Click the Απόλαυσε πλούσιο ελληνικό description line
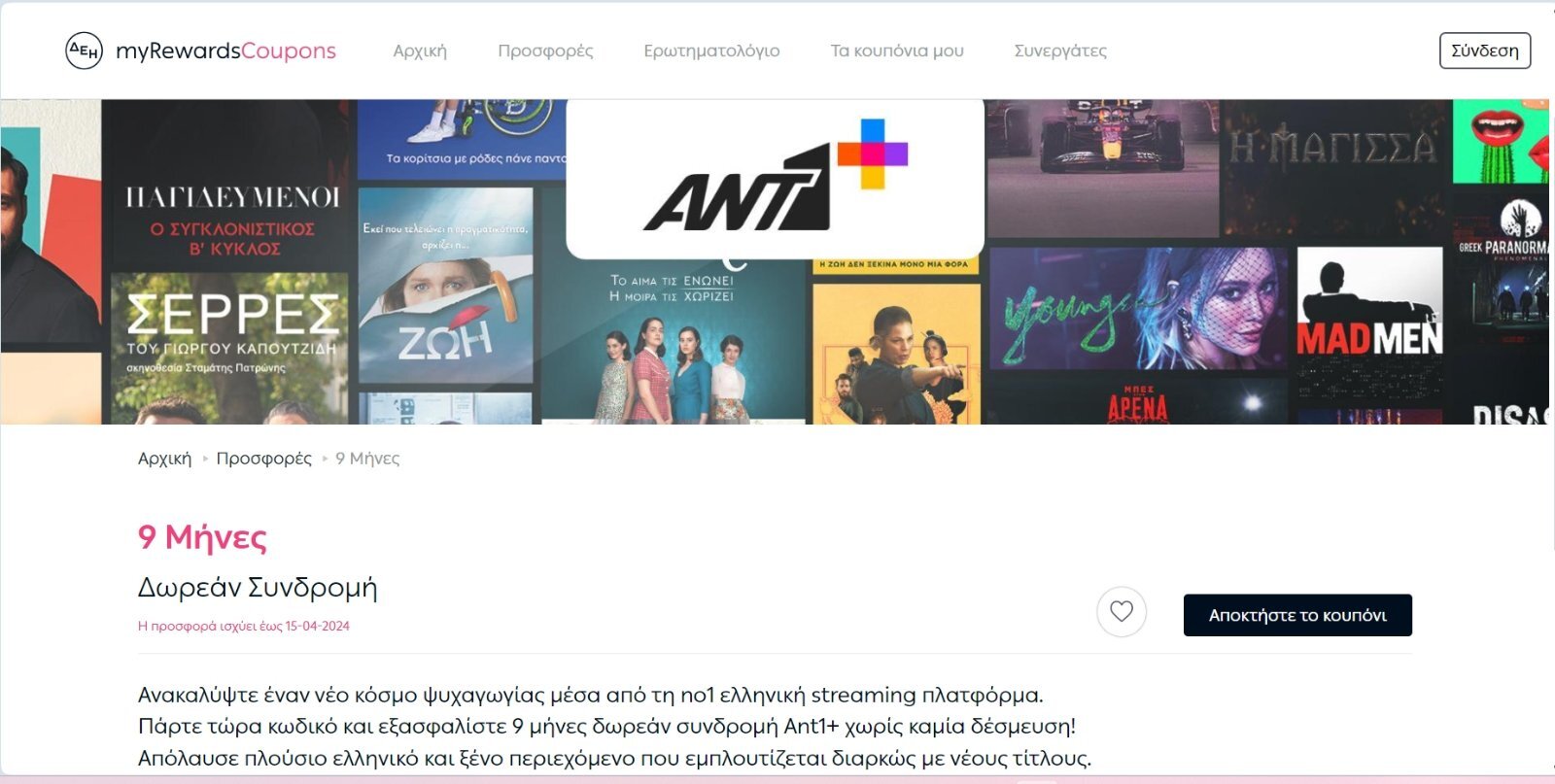This screenshot has height=784, width=1555. (614, 758)
